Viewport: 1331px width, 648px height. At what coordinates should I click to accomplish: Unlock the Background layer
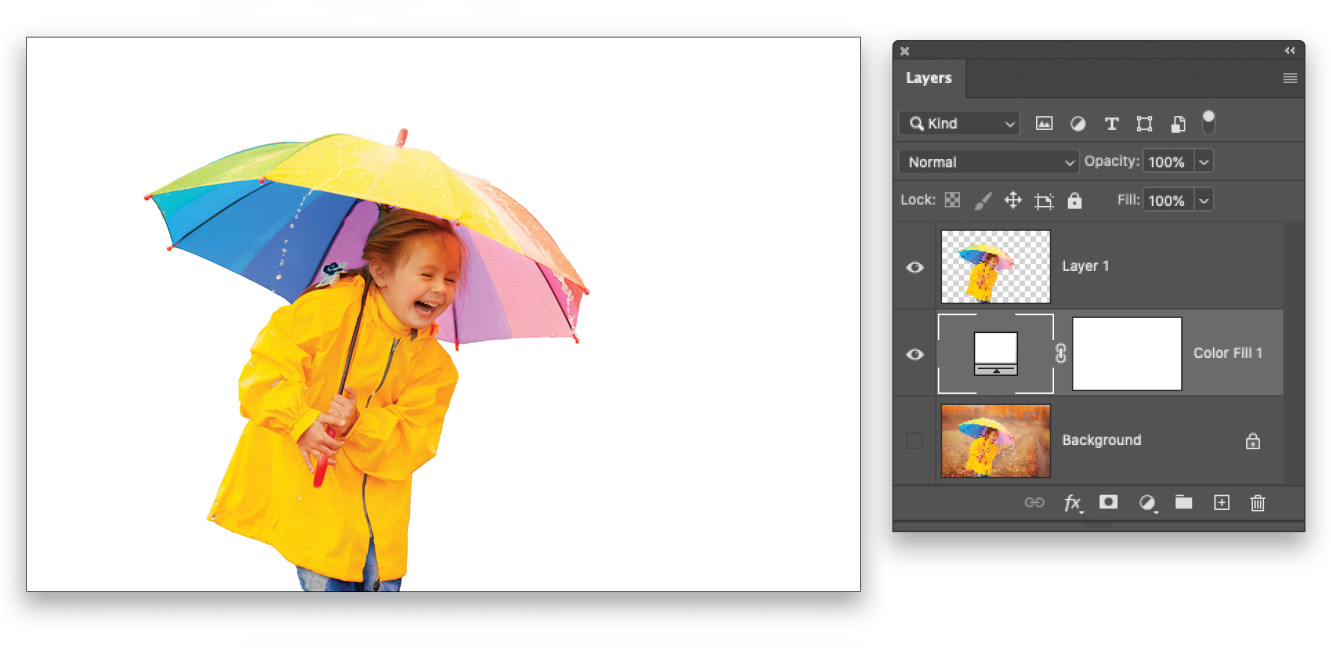pos(1252,440)
